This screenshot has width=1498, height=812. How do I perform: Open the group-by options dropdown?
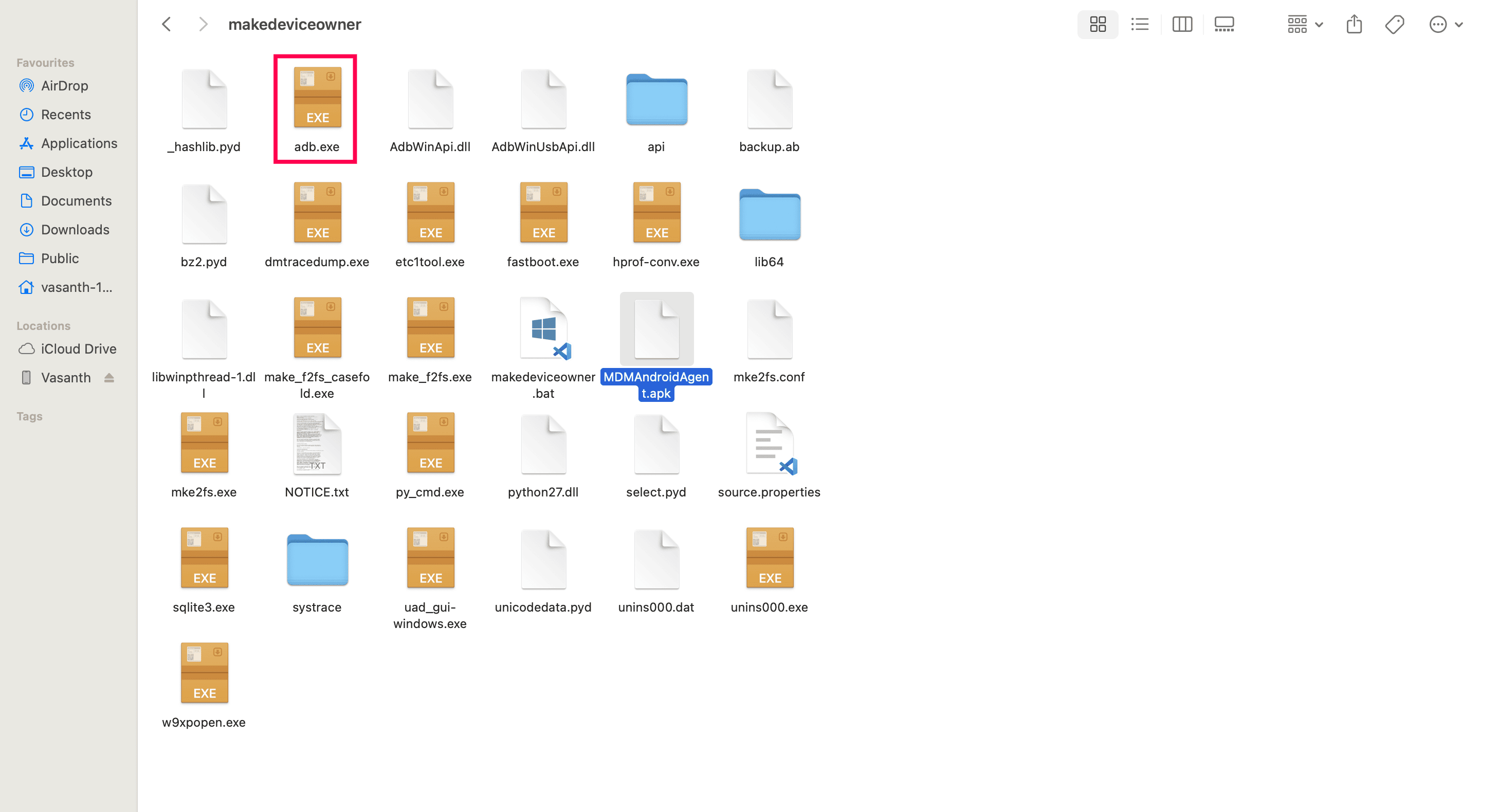click(1304, 25)
